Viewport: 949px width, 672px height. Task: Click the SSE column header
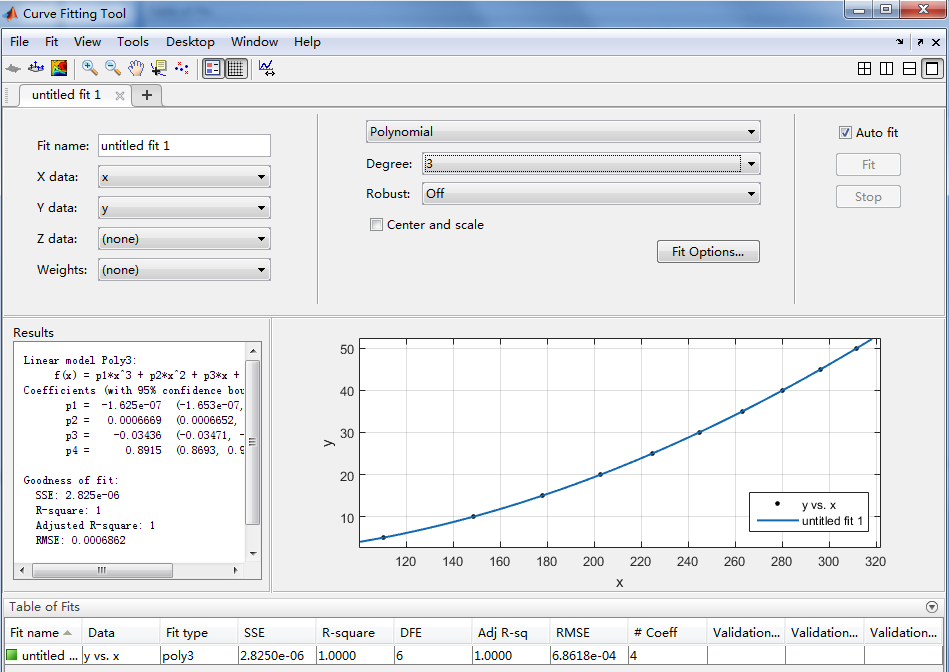(277, 633)
